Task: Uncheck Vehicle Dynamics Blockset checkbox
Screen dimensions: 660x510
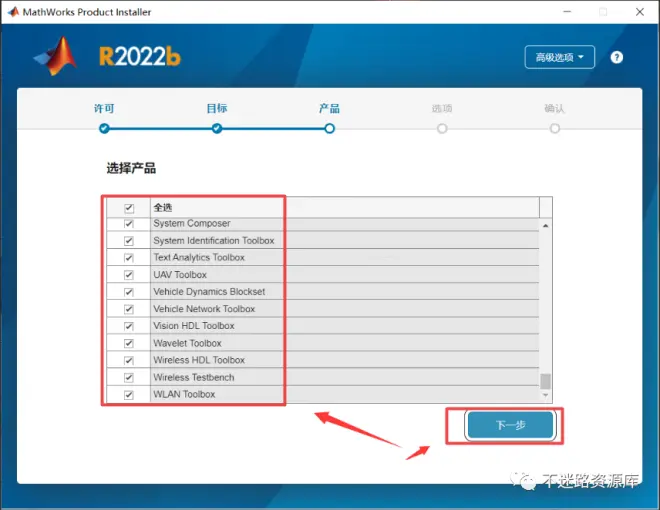Action: 129,292
